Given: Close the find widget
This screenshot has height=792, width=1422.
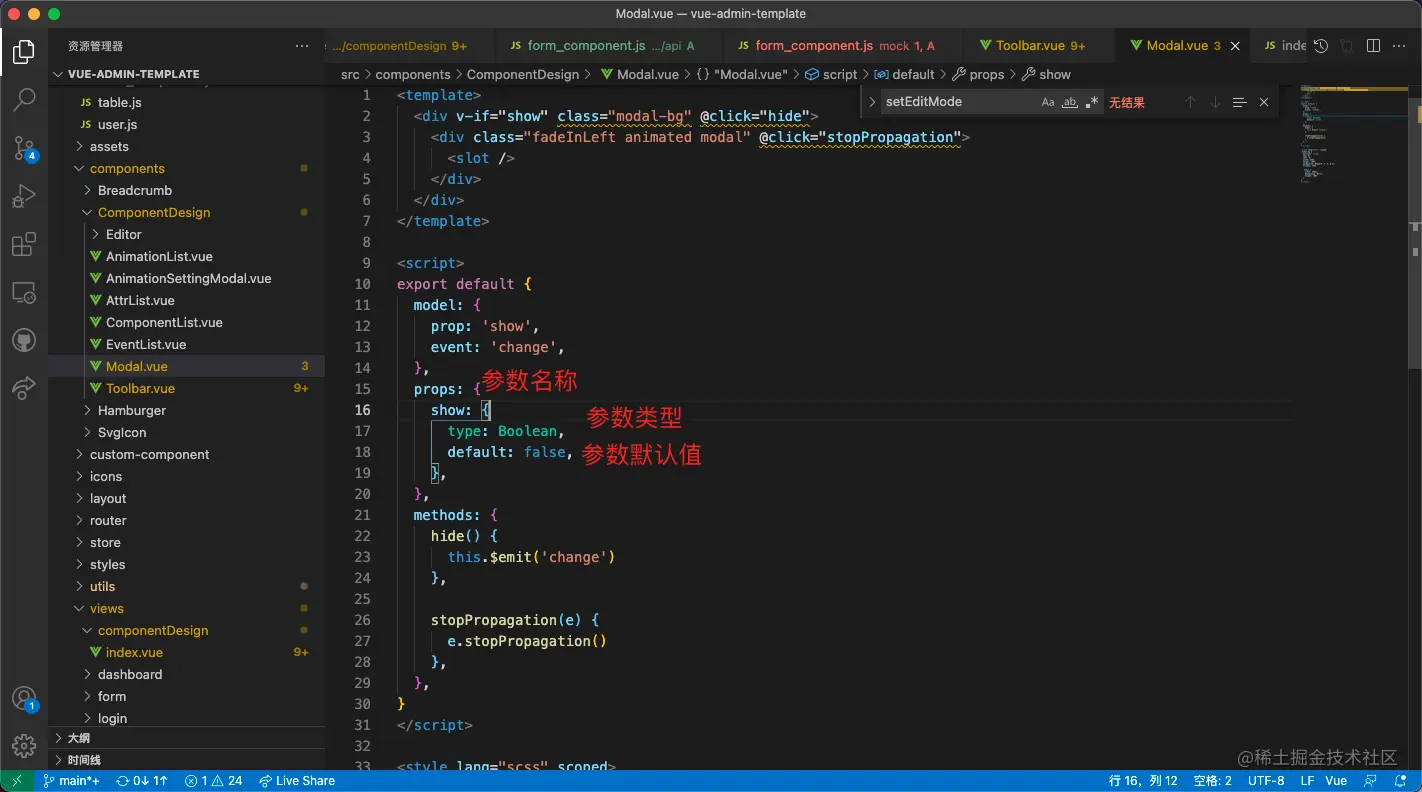Looking at the screenshot, I should click(x=1264, y=102).
